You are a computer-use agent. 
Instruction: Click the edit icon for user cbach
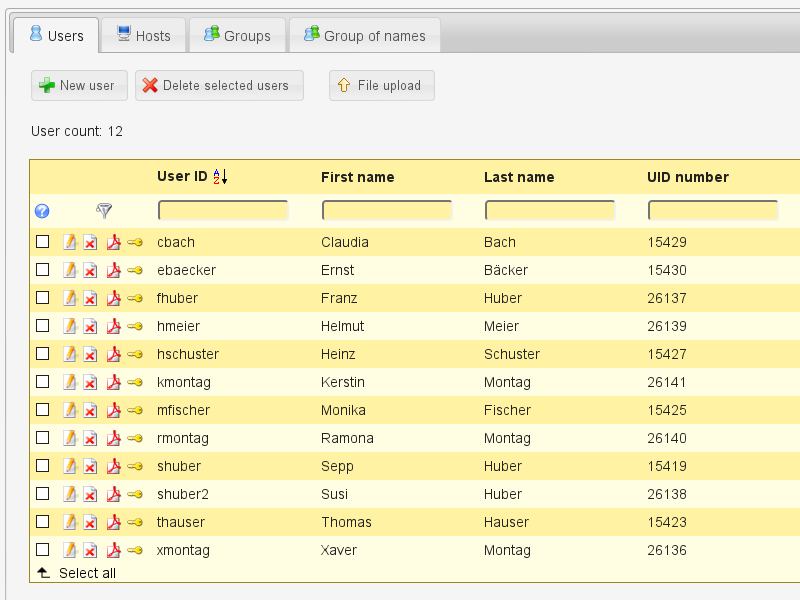tap(70, 242)
